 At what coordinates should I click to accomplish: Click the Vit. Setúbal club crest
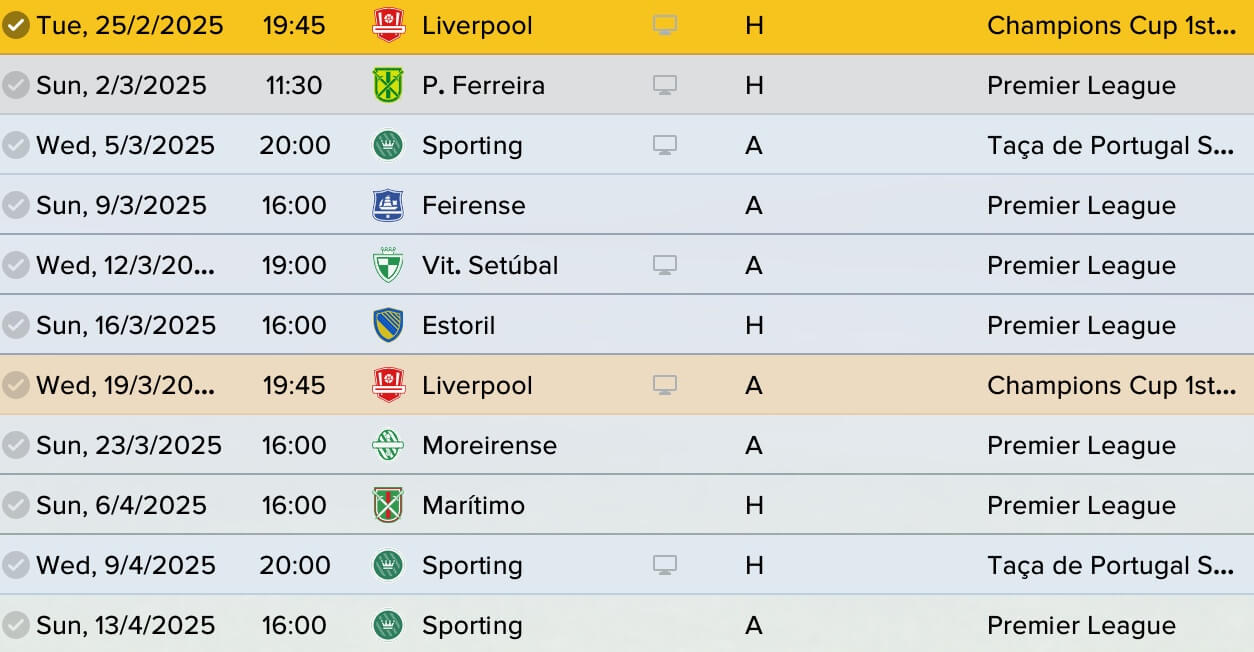point(388,265)
